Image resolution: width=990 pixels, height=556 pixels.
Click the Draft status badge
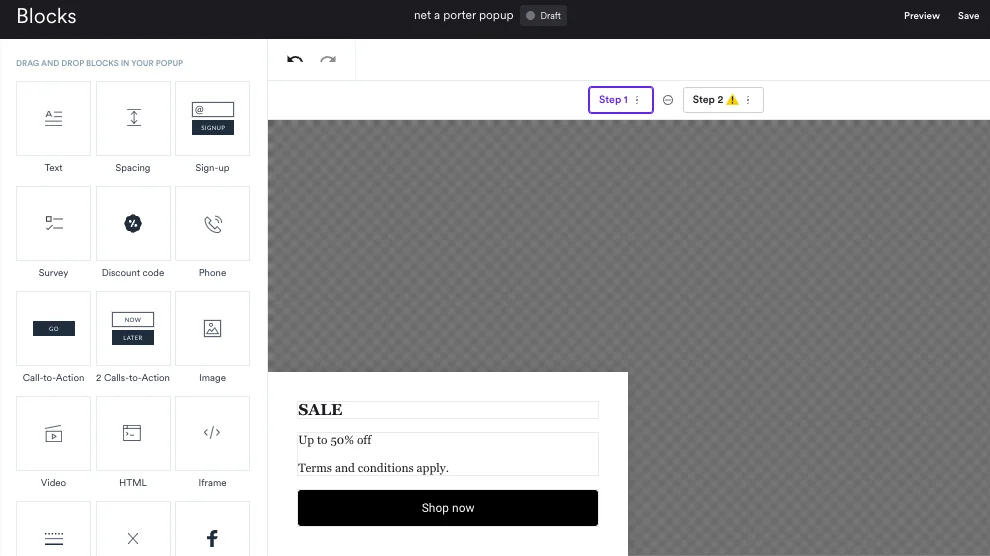pyautogui.click(x=544, y=16)
